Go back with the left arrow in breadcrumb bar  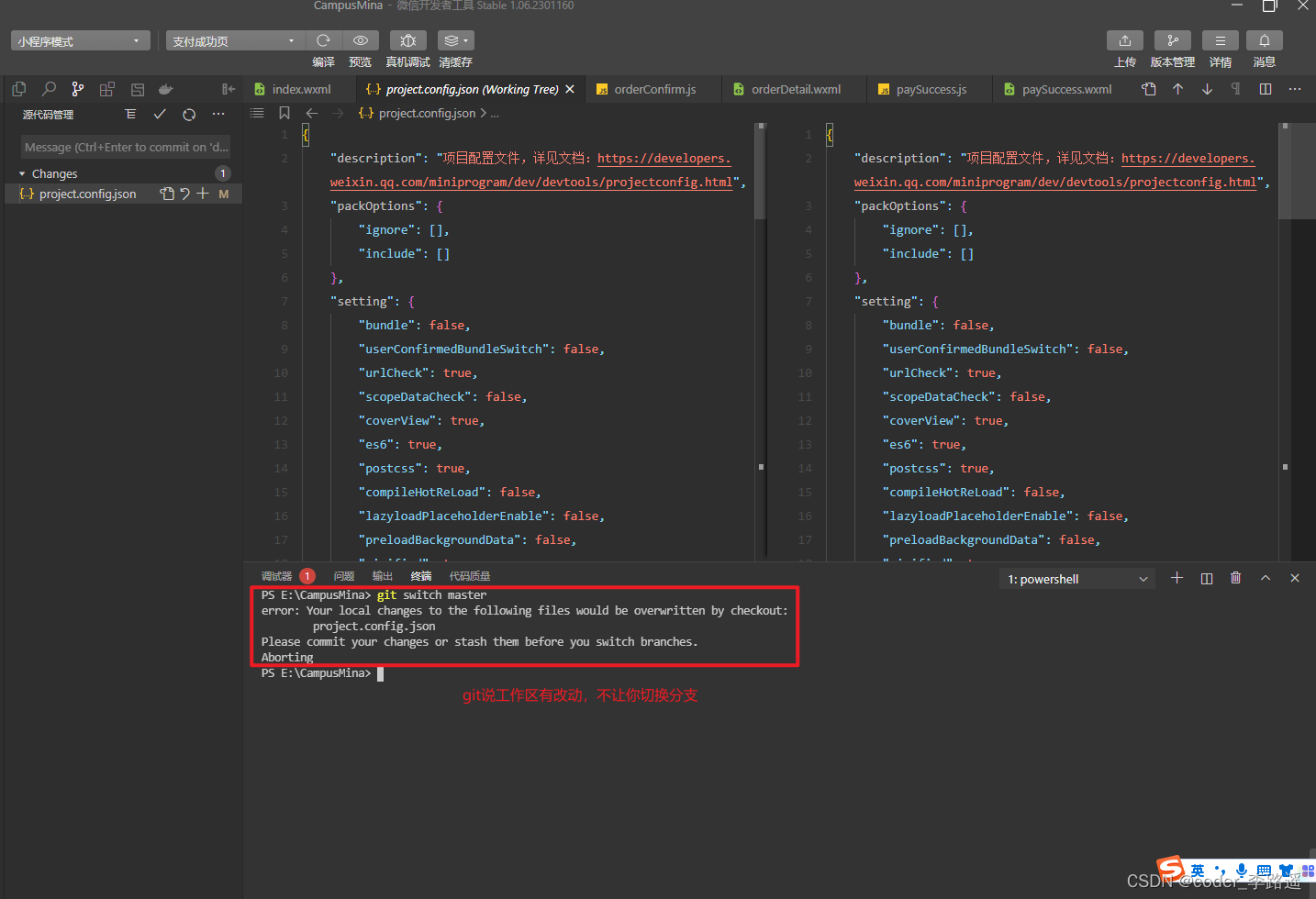tap(312, 113)
